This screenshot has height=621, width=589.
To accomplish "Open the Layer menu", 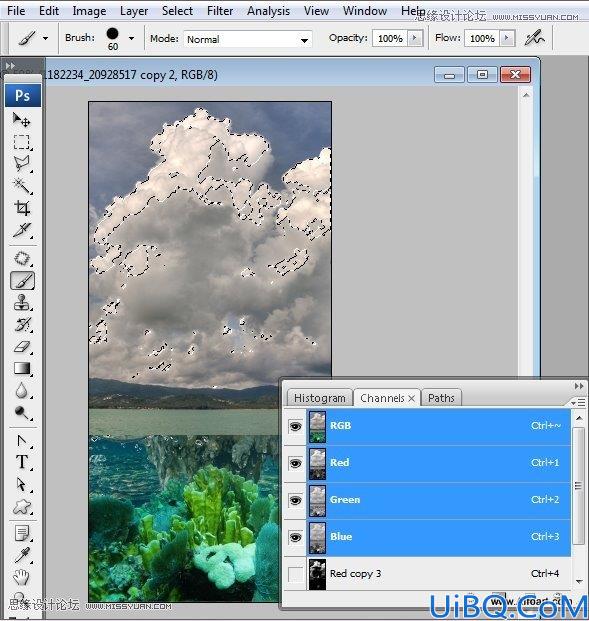I will point(134,11).
